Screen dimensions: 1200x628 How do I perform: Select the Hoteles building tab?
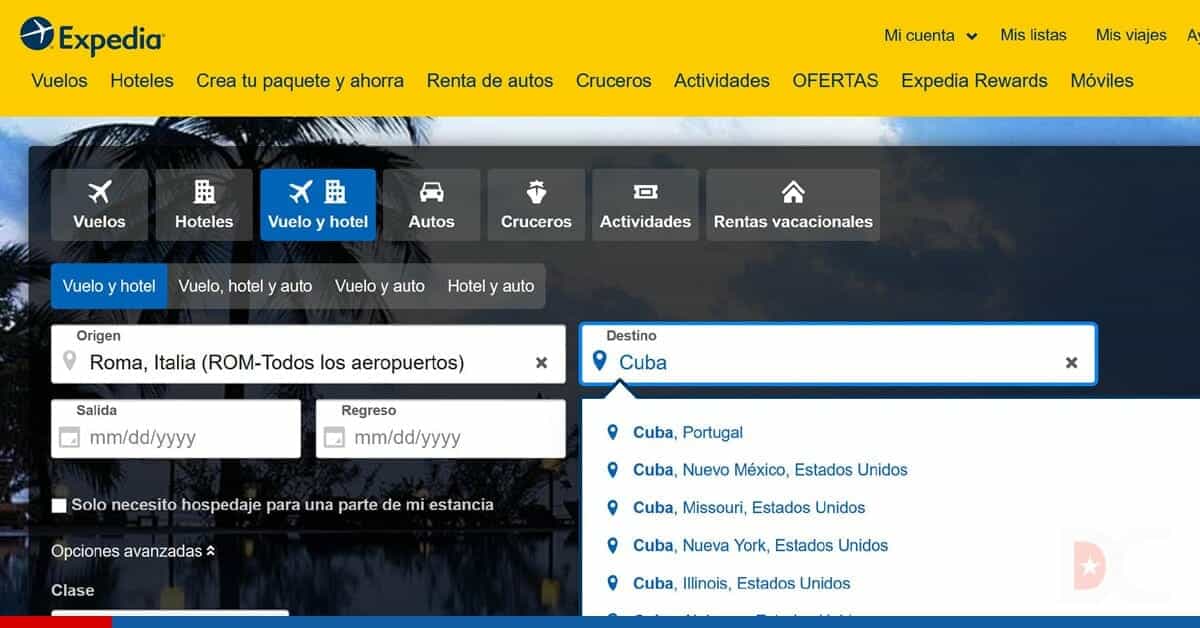click(204, 205)
